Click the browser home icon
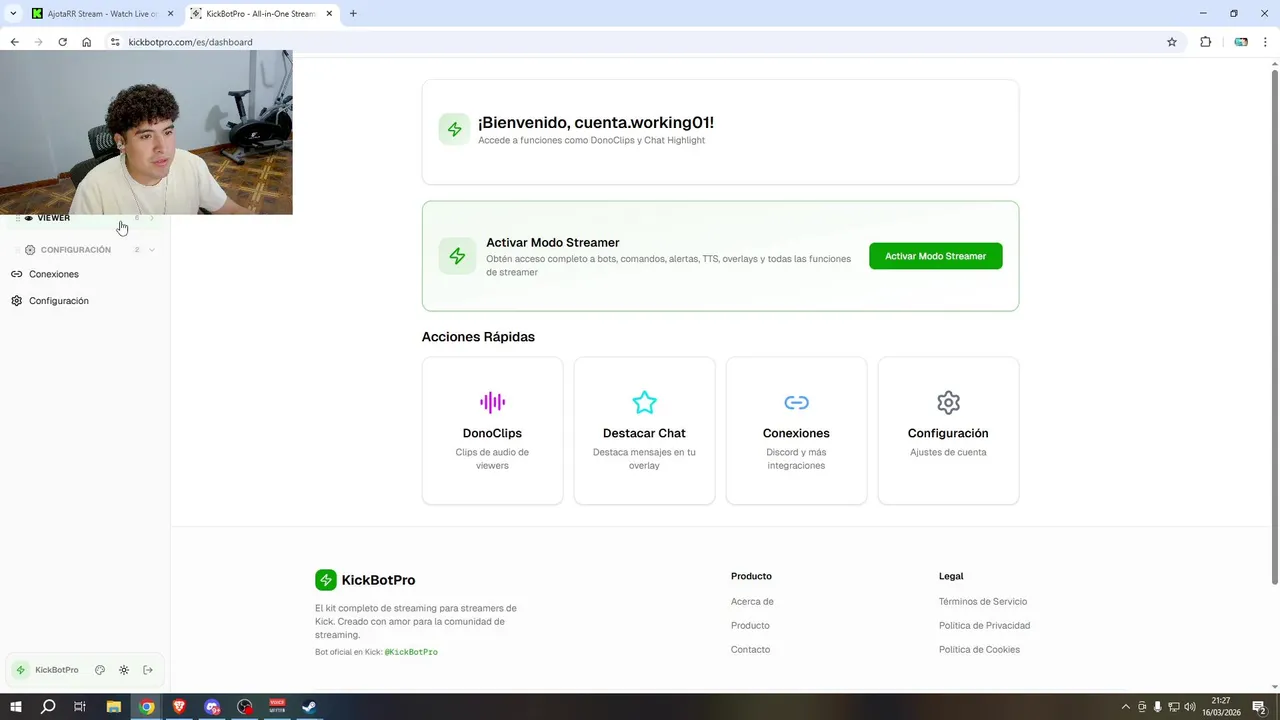The width and height of the screenshot is (1280, 720). 87,42
